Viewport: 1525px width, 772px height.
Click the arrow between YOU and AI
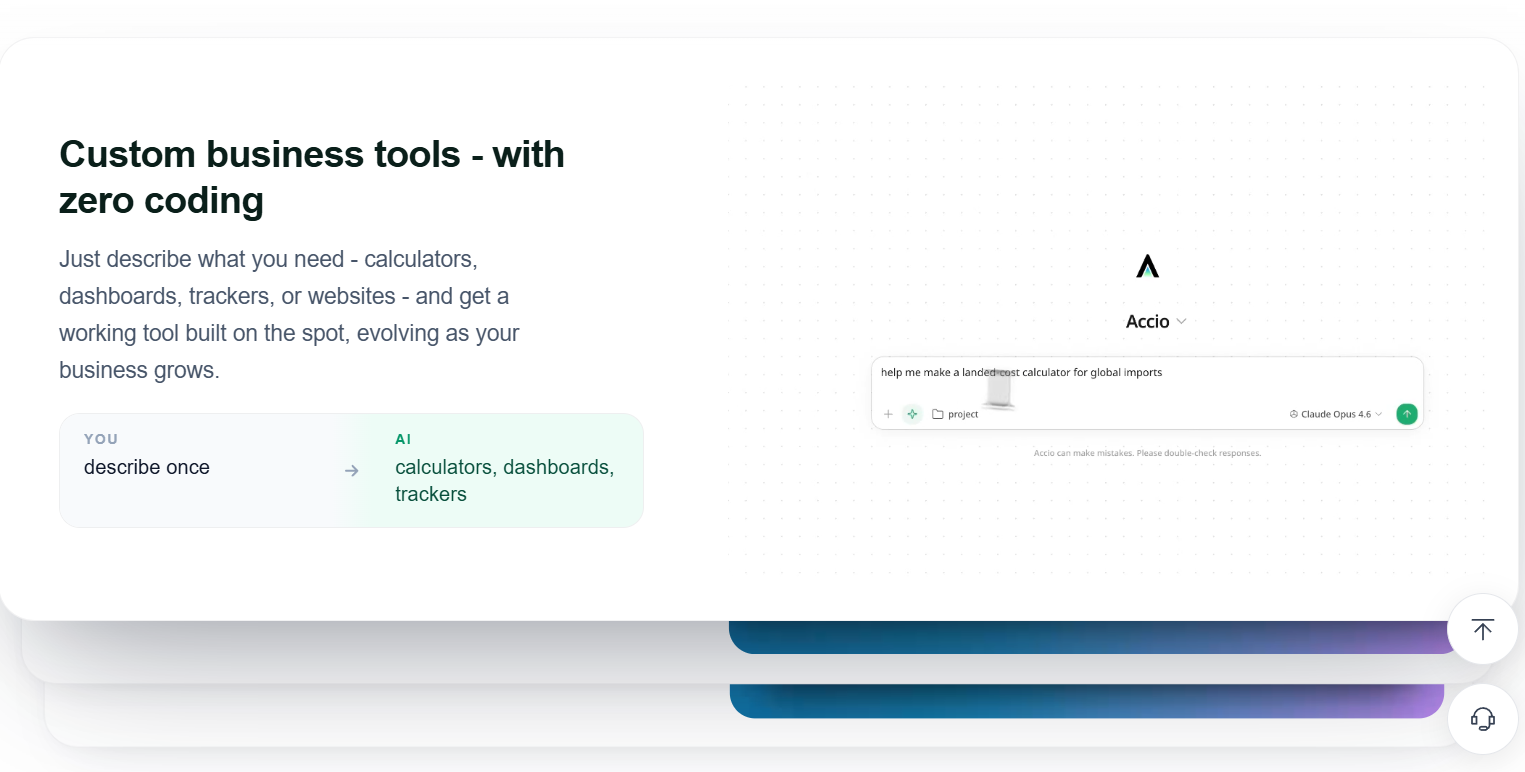[352, 471]
